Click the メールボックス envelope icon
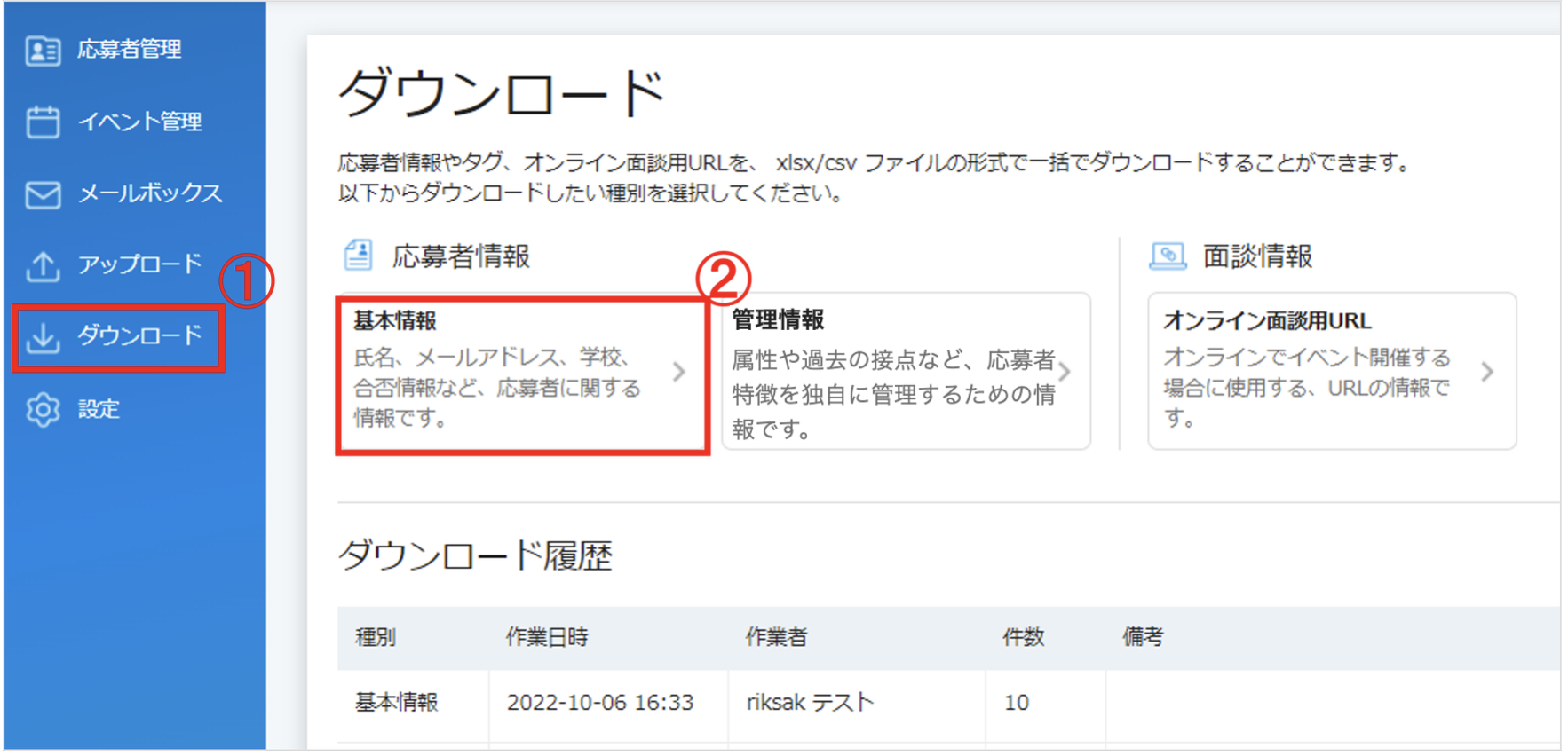This screenshot has width=1568, height=756. [x=43, y=194]
